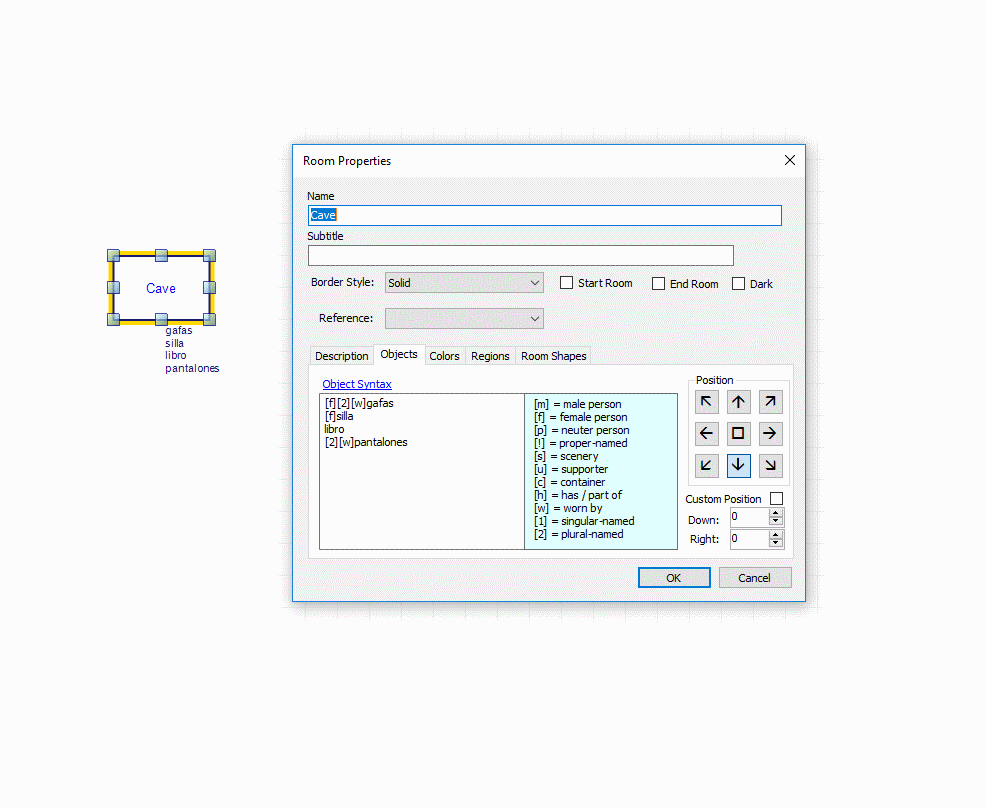986x808 pixels.
Task: Increase the Down offset value
Action: click(776, 513)
